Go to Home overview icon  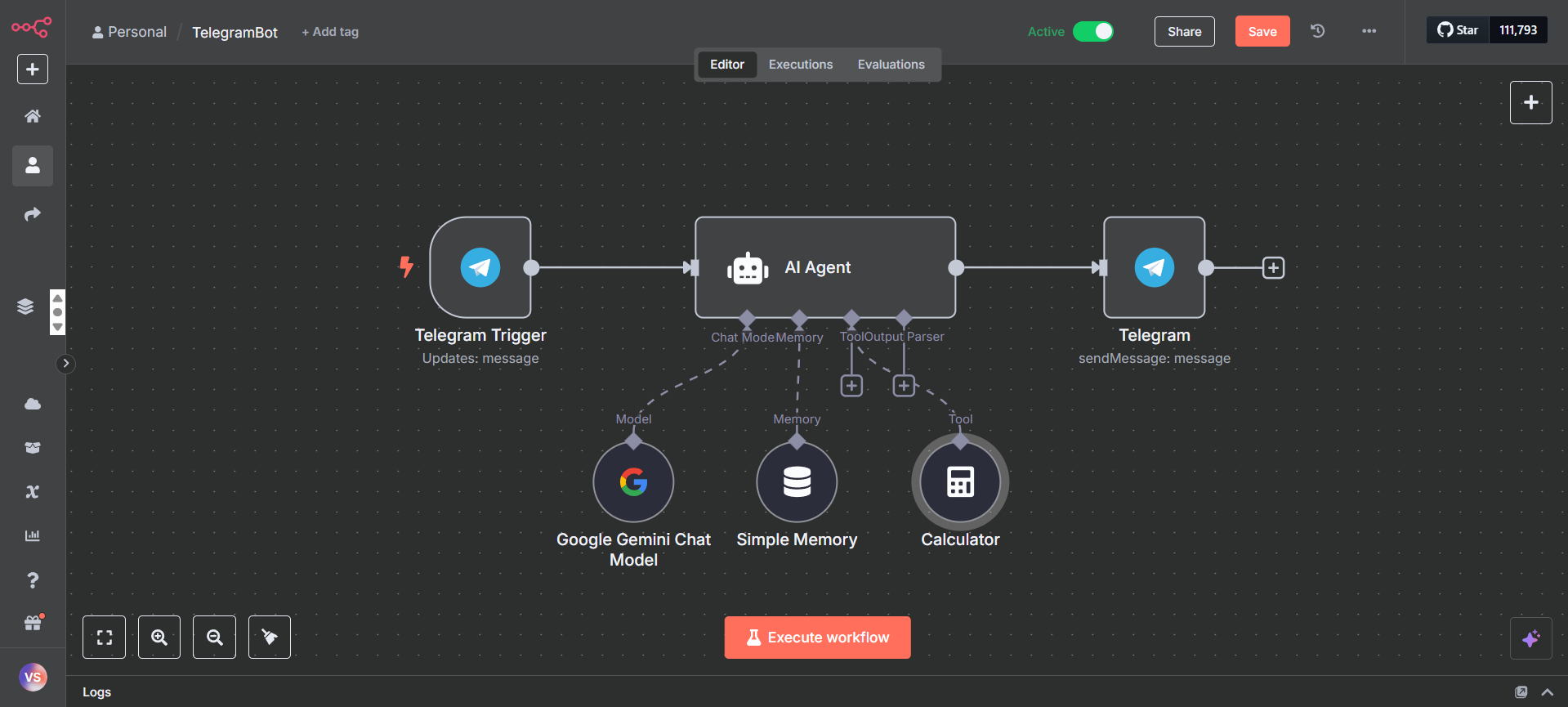33,116
